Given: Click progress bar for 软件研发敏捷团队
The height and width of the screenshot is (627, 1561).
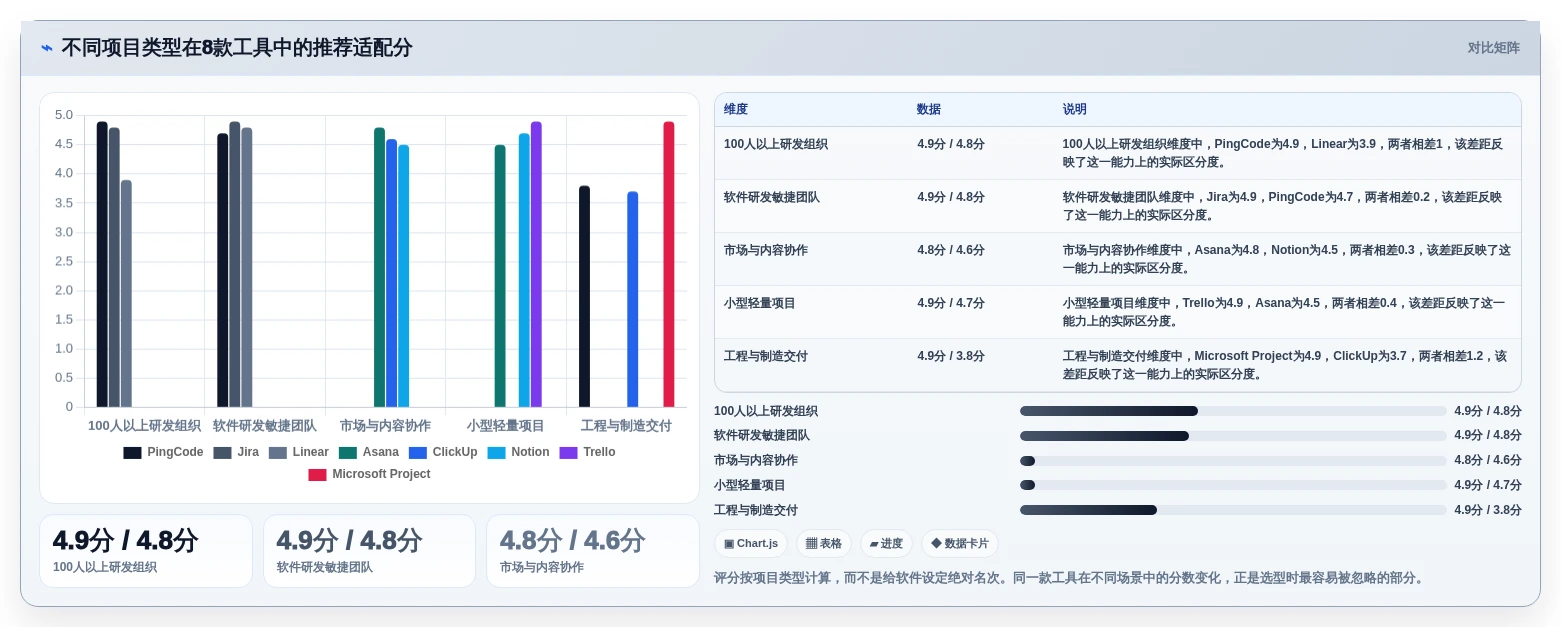Looking at the screenshot, I should click(1233, 436).
